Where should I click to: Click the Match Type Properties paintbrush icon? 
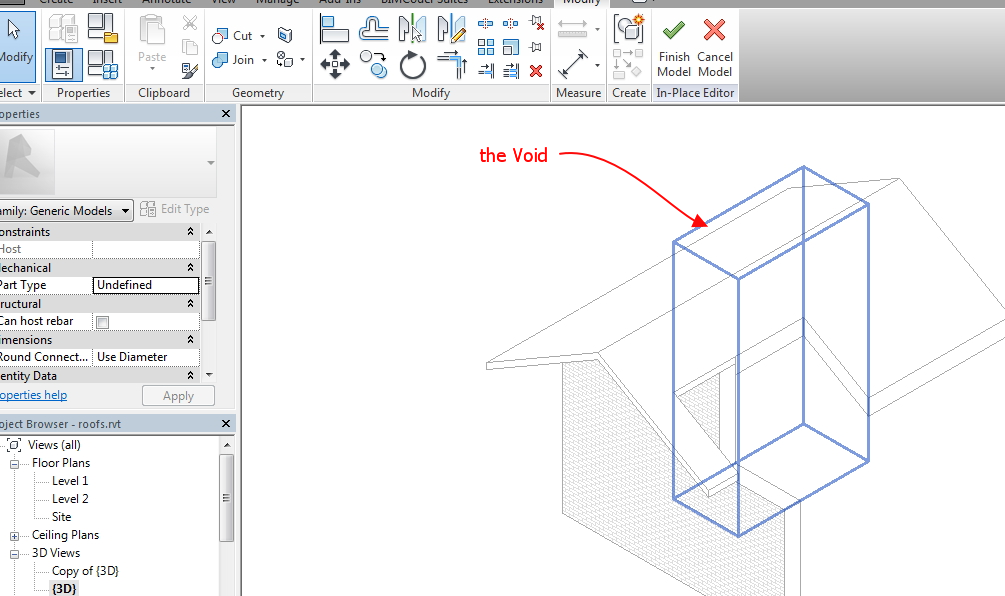pos(190,69)
